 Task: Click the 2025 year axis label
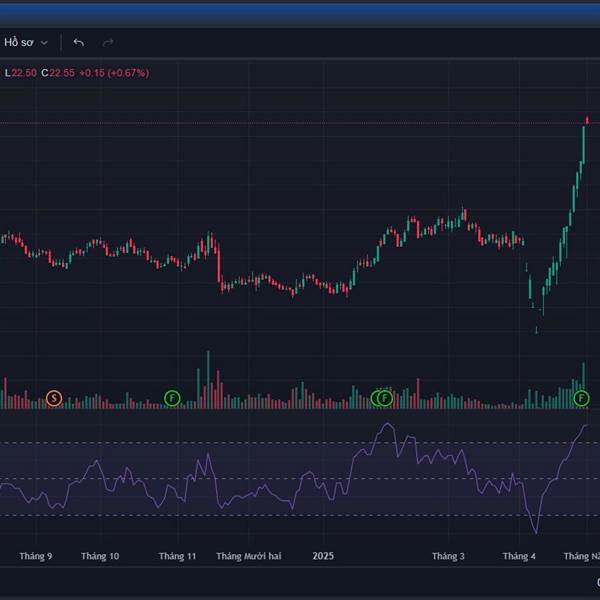[323, 556]
